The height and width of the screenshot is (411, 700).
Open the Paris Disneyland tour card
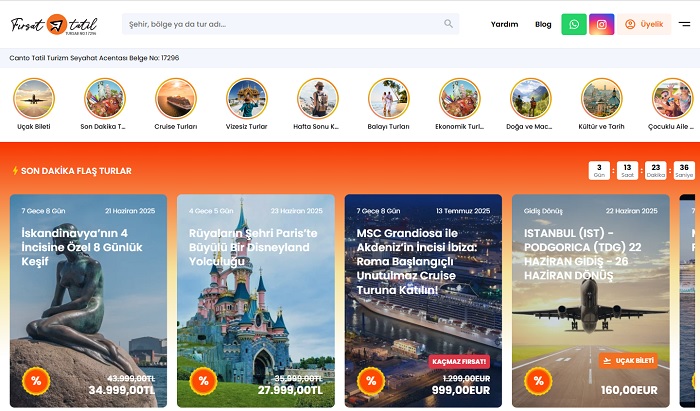(256, 301)
